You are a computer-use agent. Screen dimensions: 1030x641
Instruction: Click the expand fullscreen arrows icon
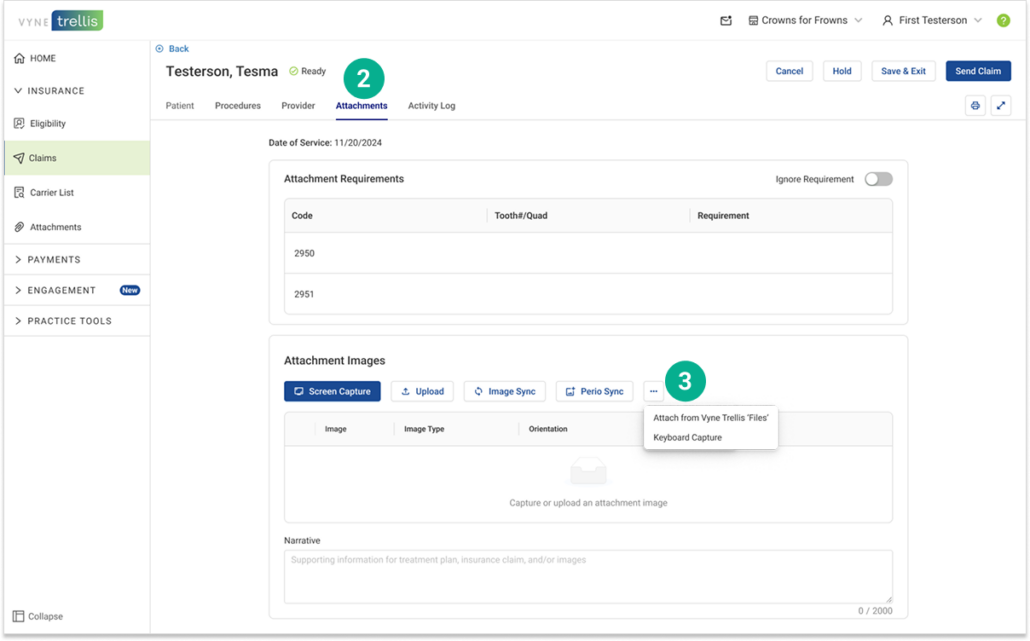click(1000, 106)
